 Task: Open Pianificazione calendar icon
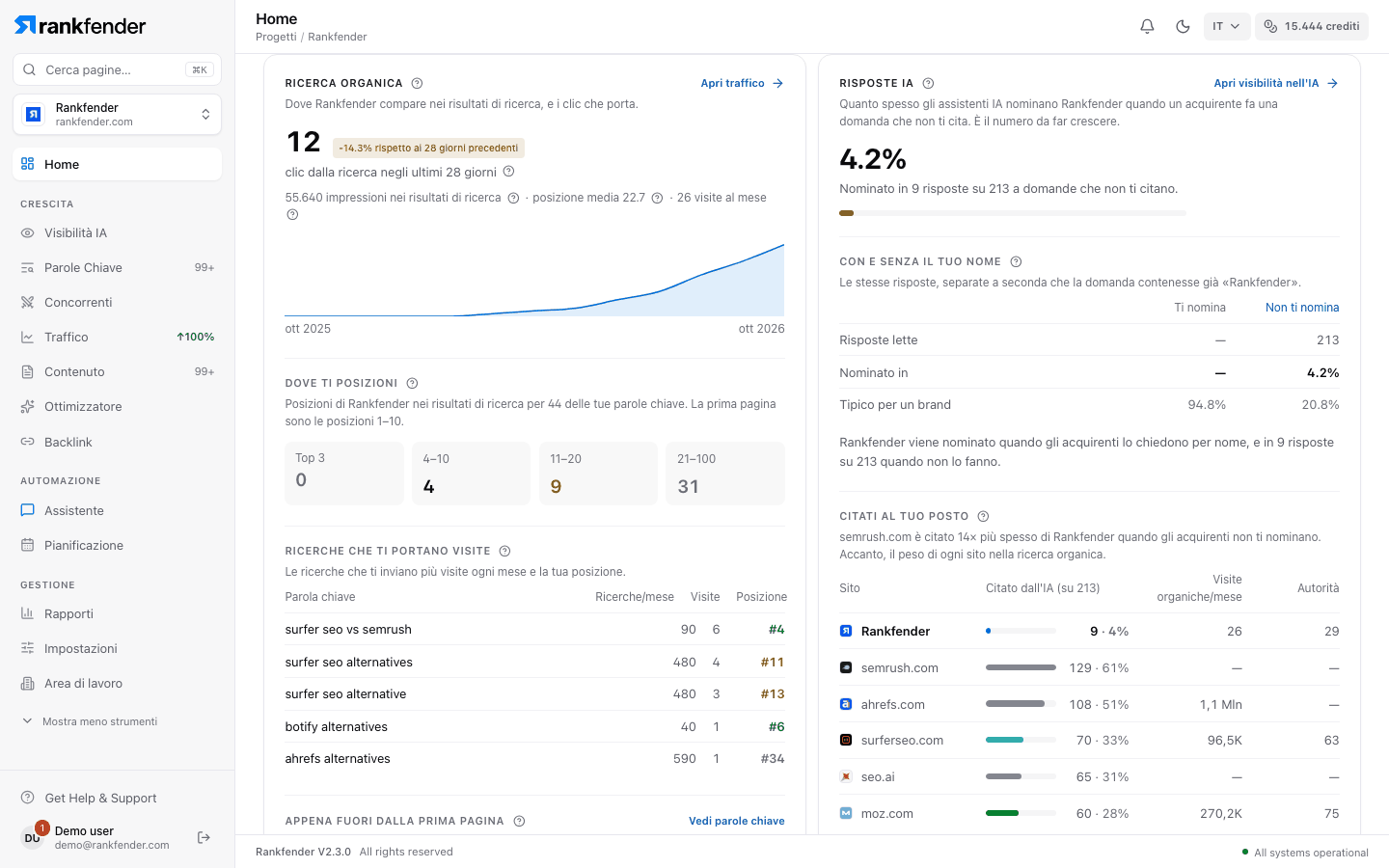tap(28, 545)
